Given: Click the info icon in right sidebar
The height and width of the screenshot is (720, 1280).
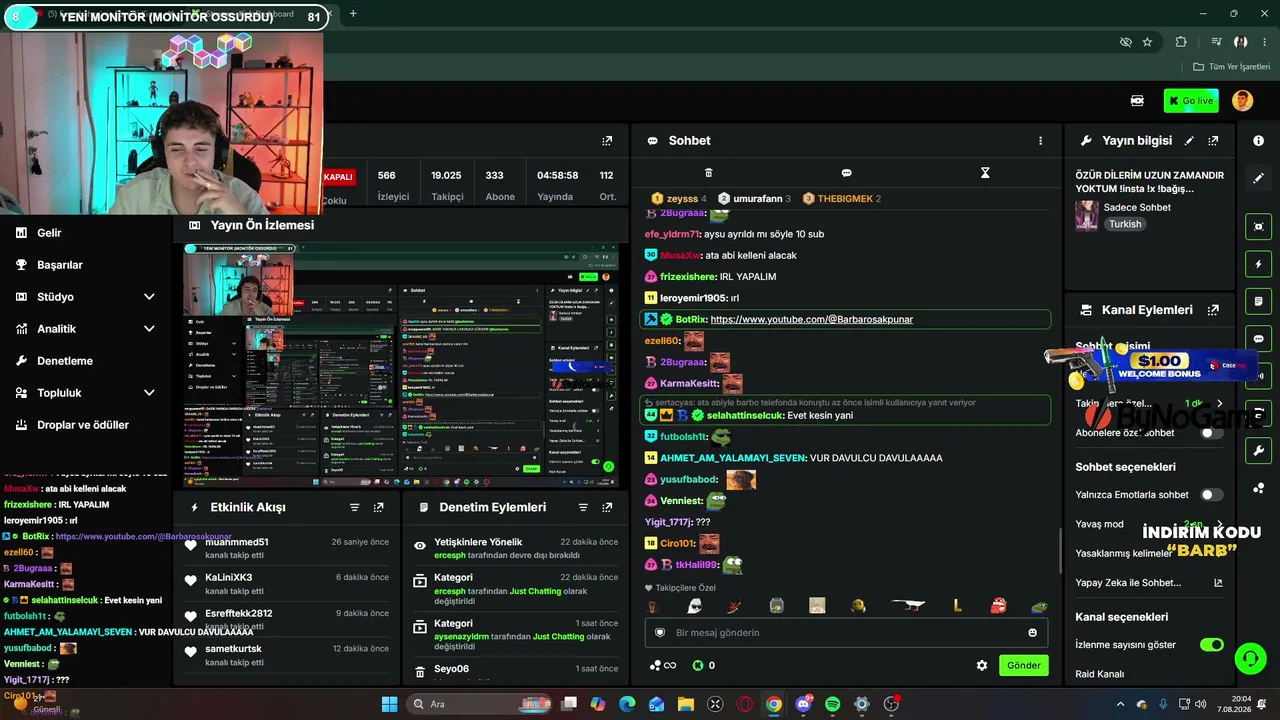Looking at the screenshot, I should (1258, 141).
